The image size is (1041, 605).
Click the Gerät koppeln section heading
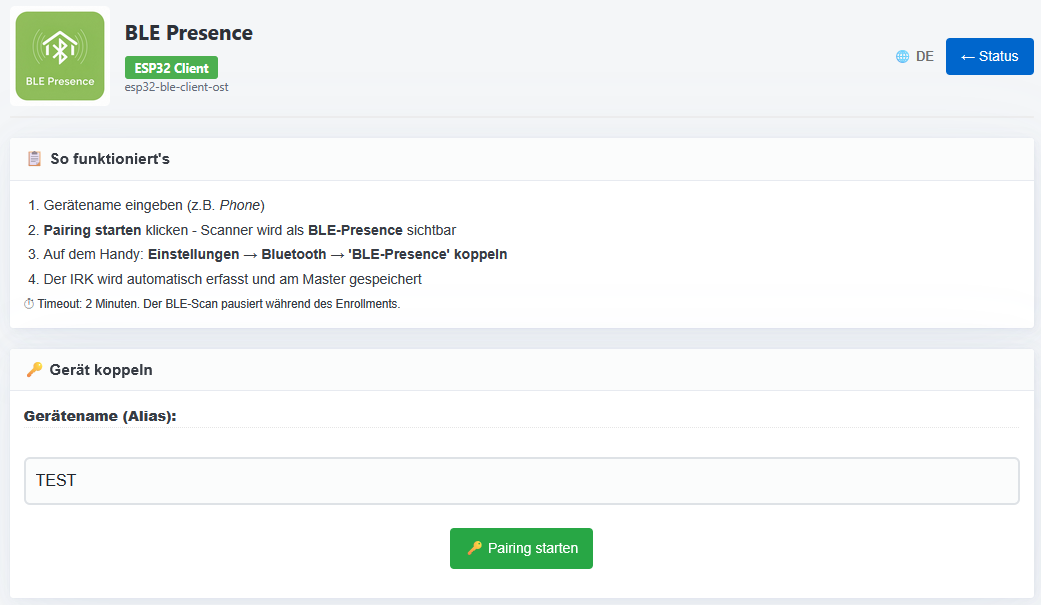(x=100, y=370)
